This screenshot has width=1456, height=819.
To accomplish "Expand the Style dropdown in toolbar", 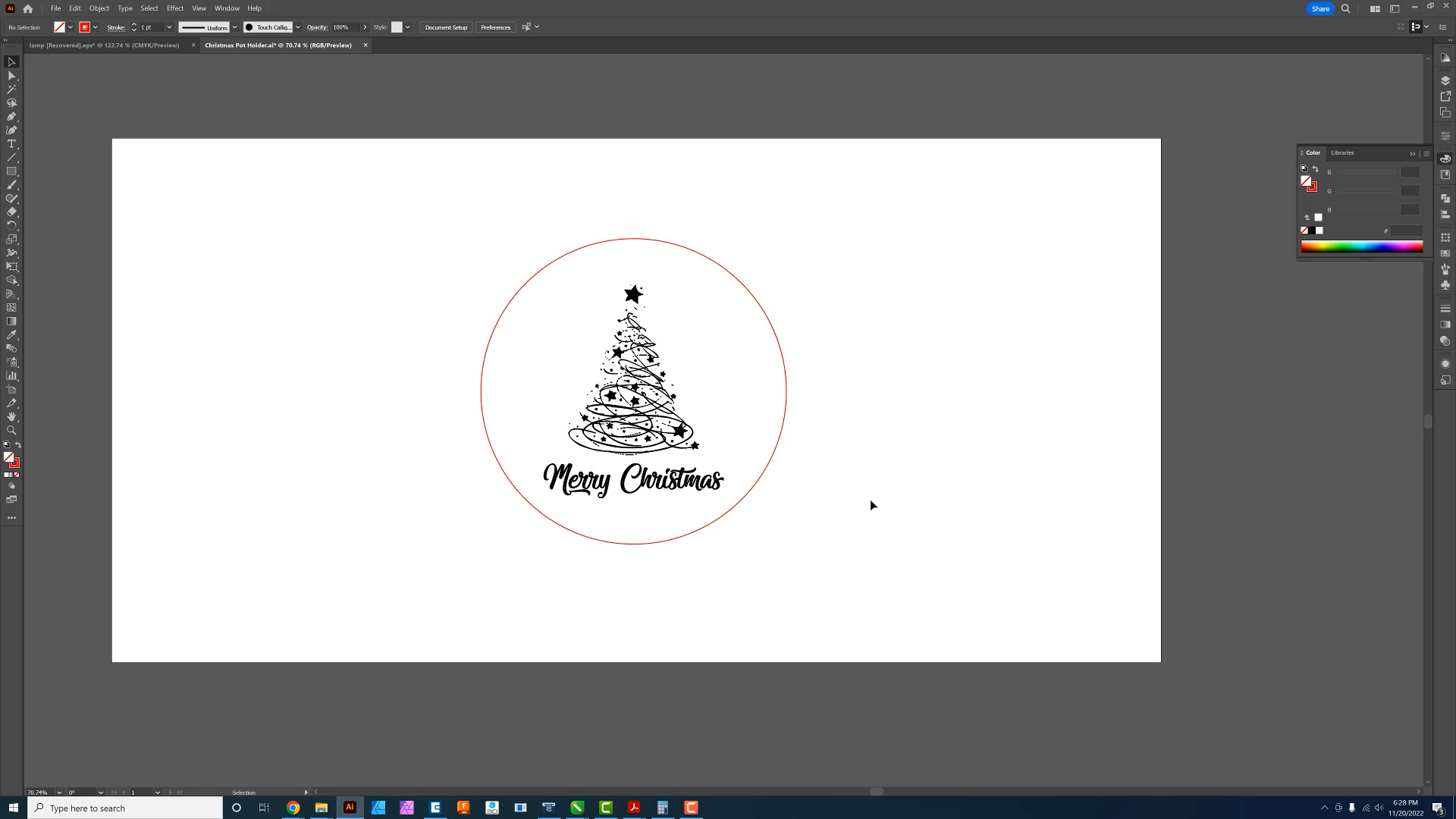I will [408, 27].
